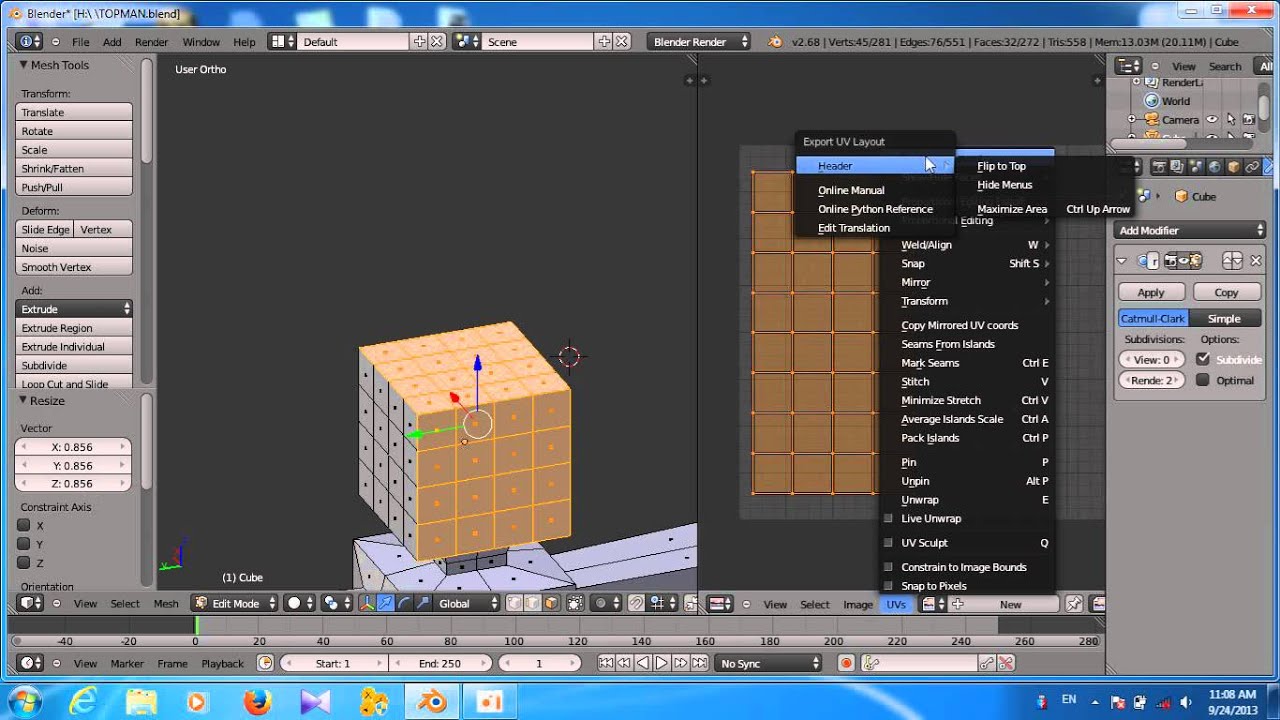This screenshot has width=1280, height=720.
Task: Collapse the modifier panel with its triangle
Action: (x=1122, y=261)
